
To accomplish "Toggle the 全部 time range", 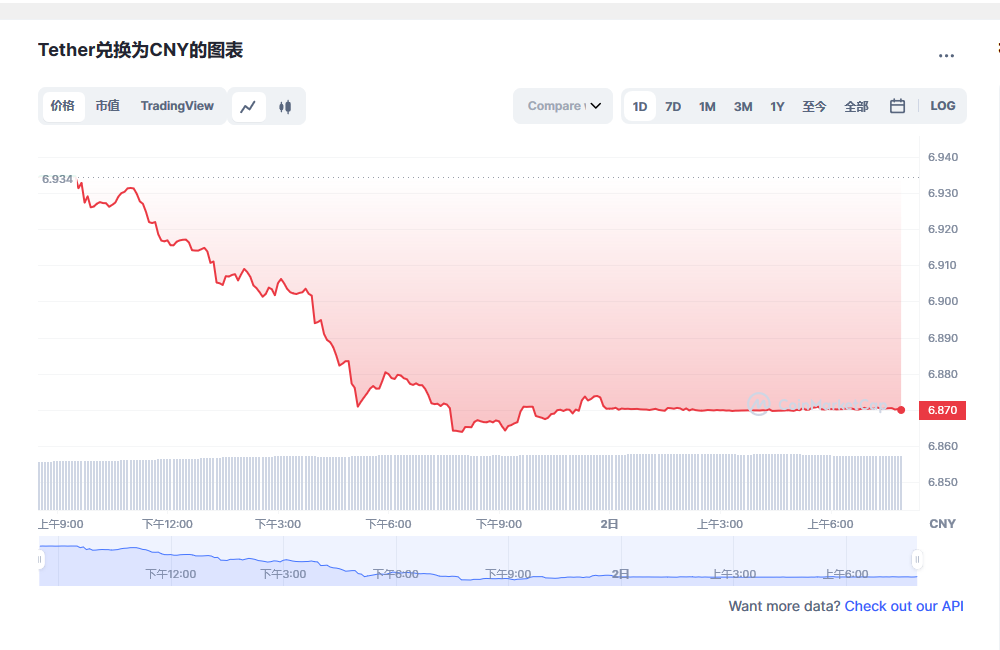I will (x=856, y=105).
